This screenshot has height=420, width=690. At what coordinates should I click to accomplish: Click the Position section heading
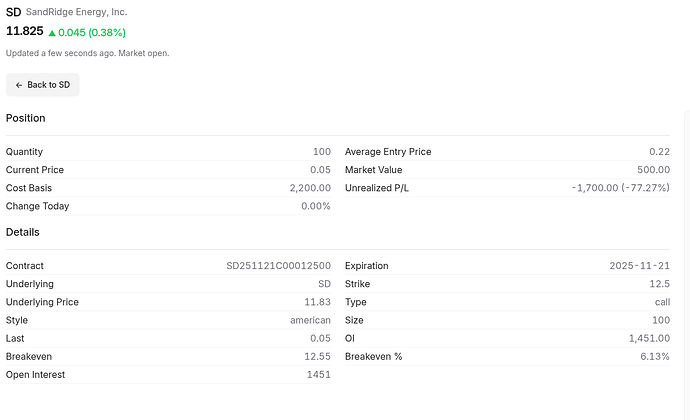[x=26, y=118]
